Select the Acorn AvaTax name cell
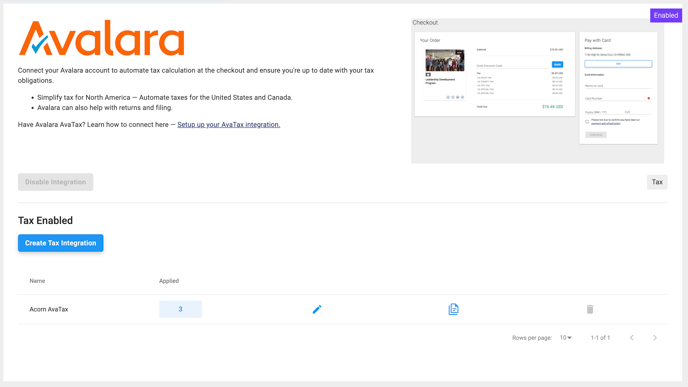The height and width of the screenshot is (387, 688). pyautogui.click(x=49, y=309)
